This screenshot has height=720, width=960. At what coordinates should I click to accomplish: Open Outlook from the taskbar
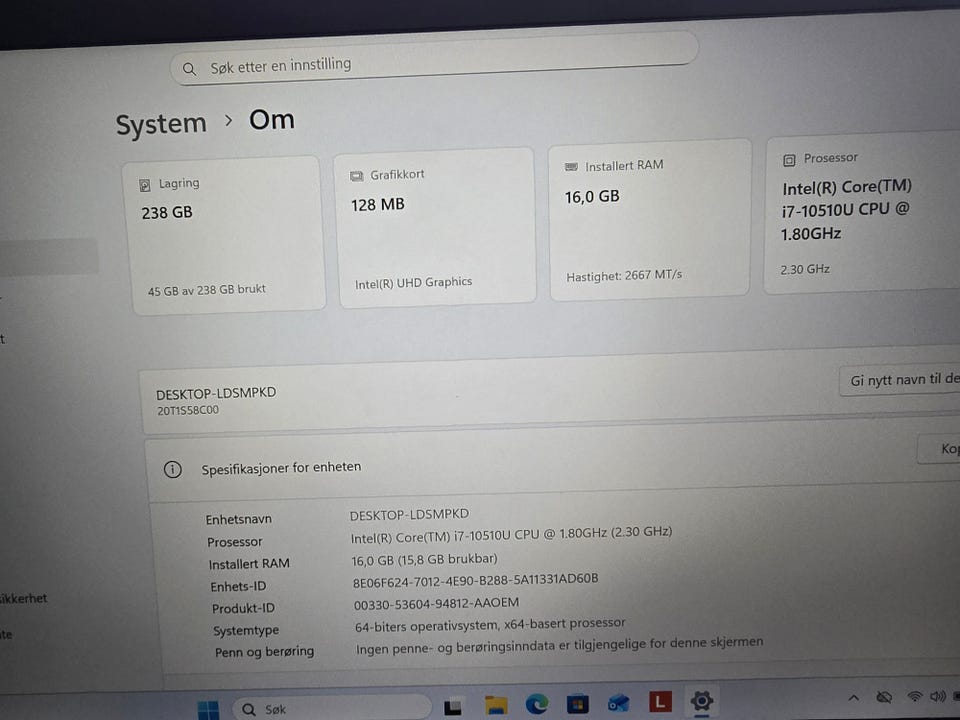coord(618,702)
